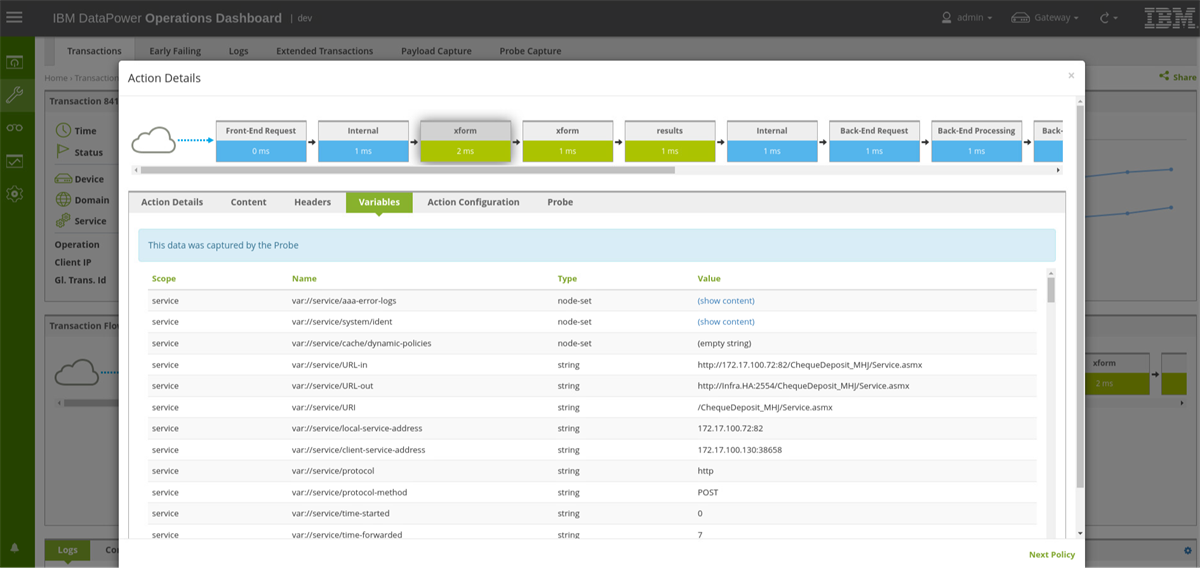Click the POST protocol-method value
The width and height of the screenshot is (1200, 568).
(708, 492)
